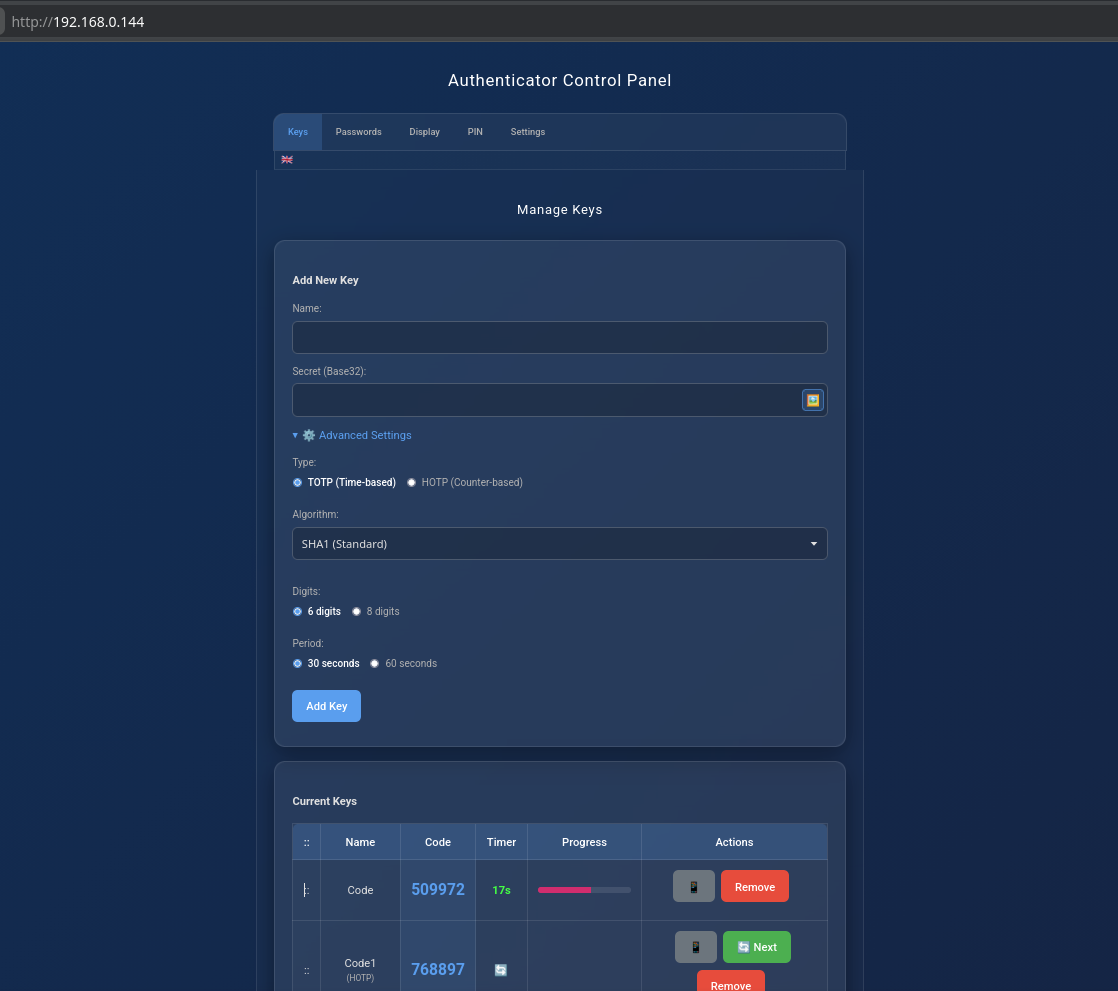Click the 17s timer value
This screenshot has width=1118, height=991.
(x=501, y=890)
